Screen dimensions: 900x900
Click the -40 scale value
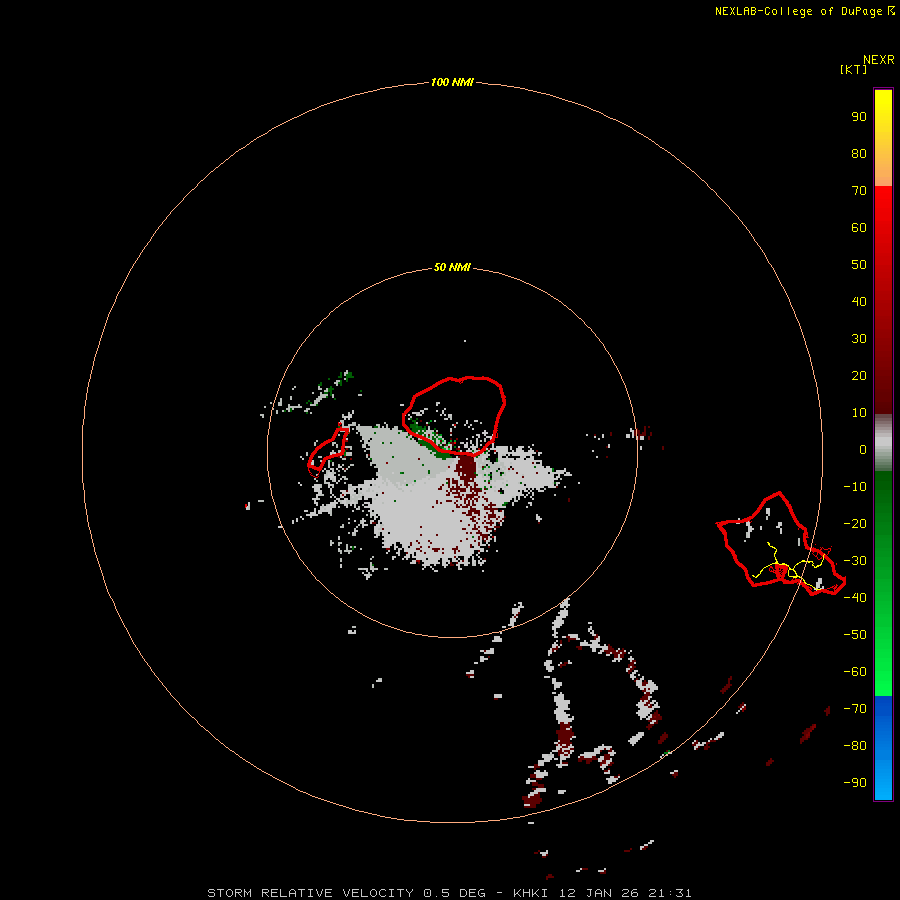coord(855,598)
